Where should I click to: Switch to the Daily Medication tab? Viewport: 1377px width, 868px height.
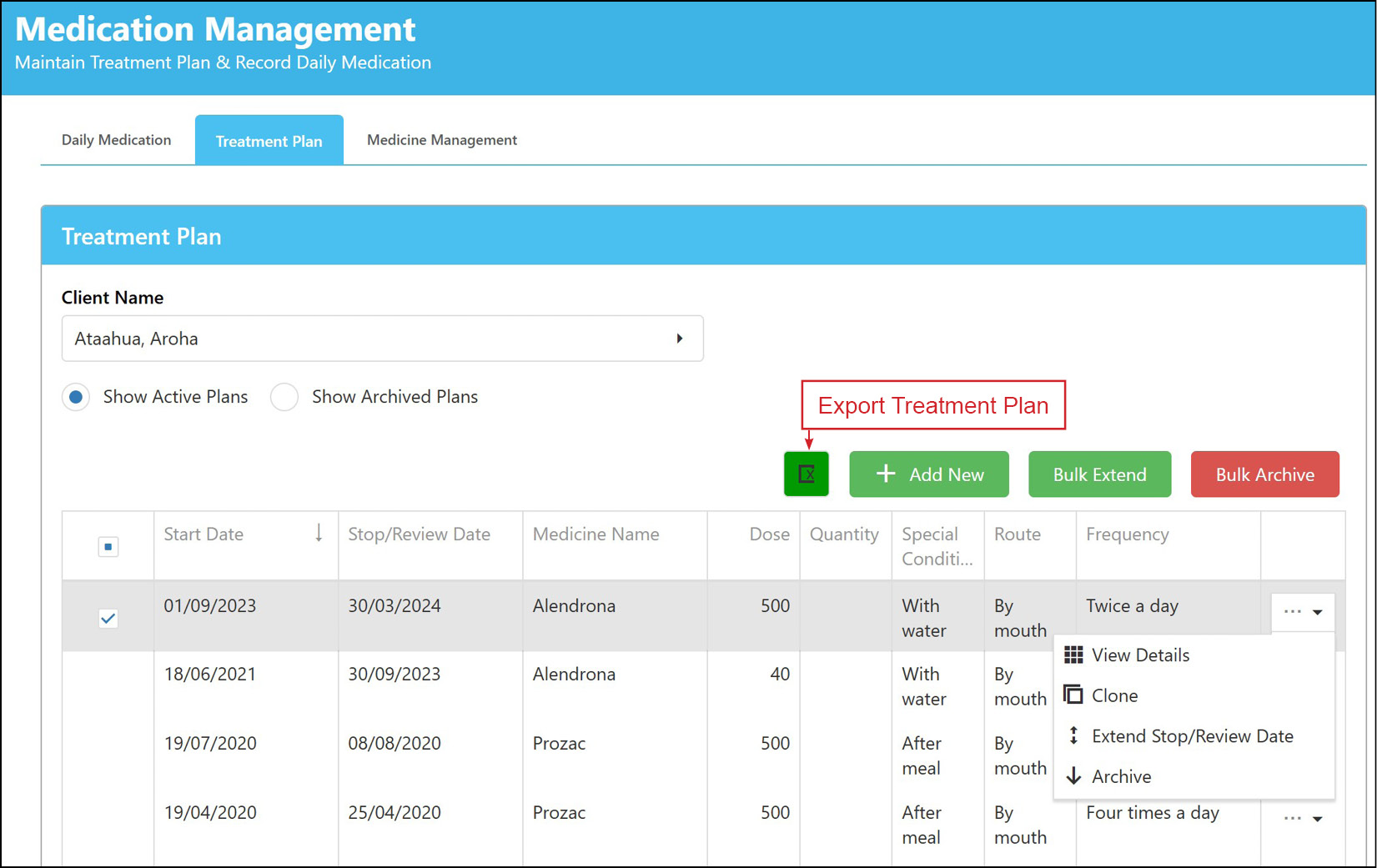(117, 140)
